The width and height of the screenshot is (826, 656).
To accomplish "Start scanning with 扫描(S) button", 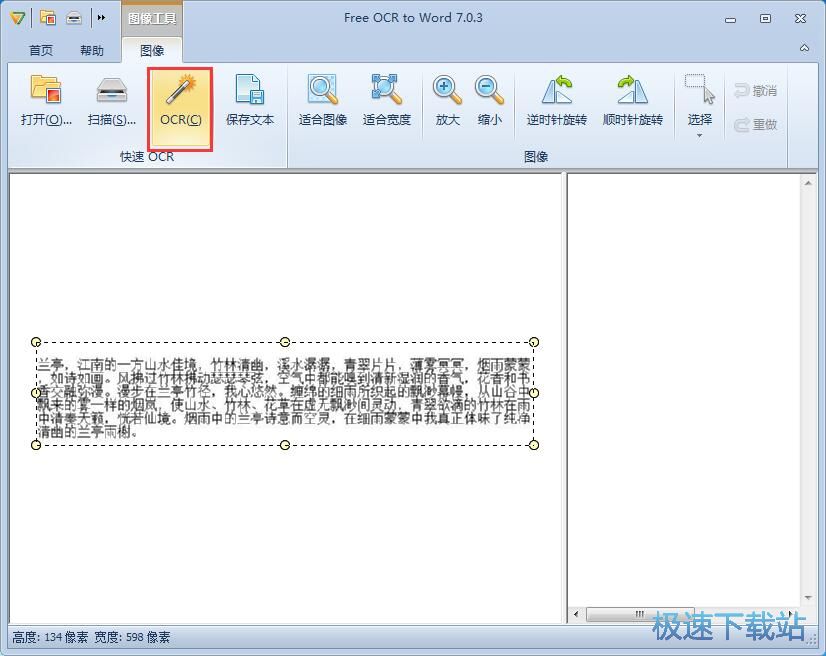I will 112,101.
